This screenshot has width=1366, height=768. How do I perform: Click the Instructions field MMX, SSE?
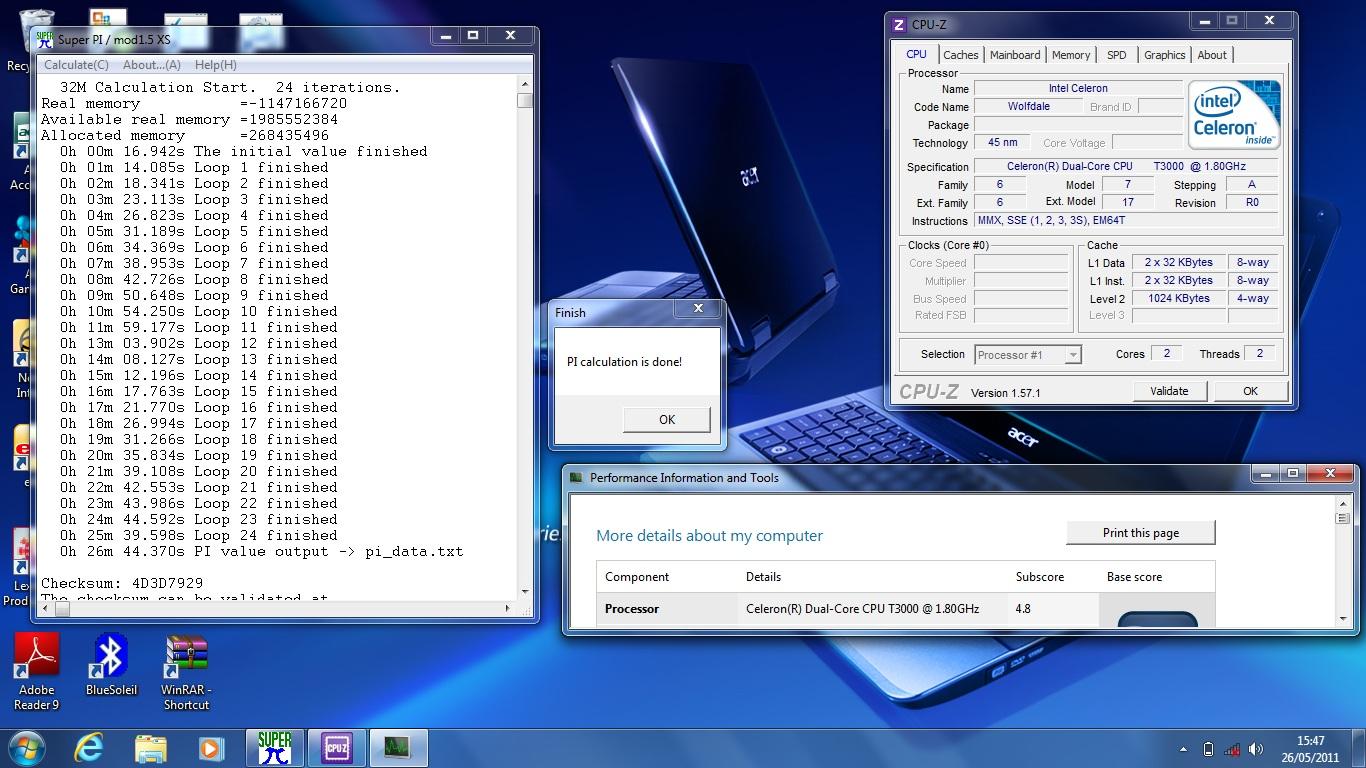(x=1126, y=220)
